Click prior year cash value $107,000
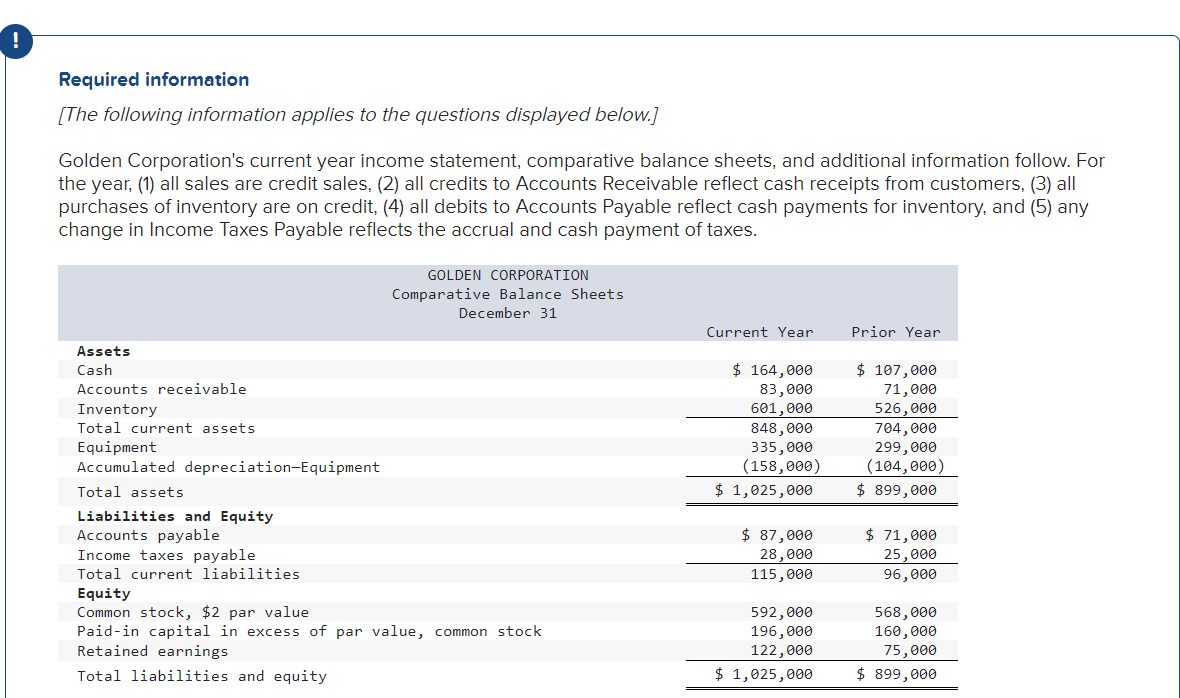 (x=896, y=370)
